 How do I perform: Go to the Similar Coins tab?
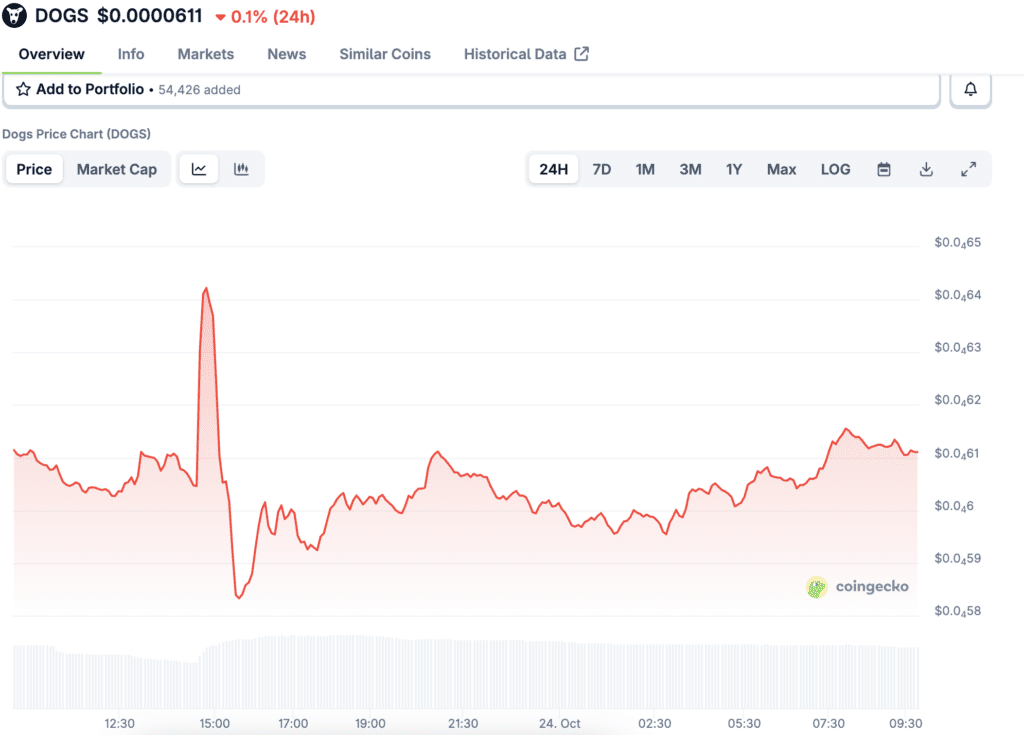pos(385,54)
